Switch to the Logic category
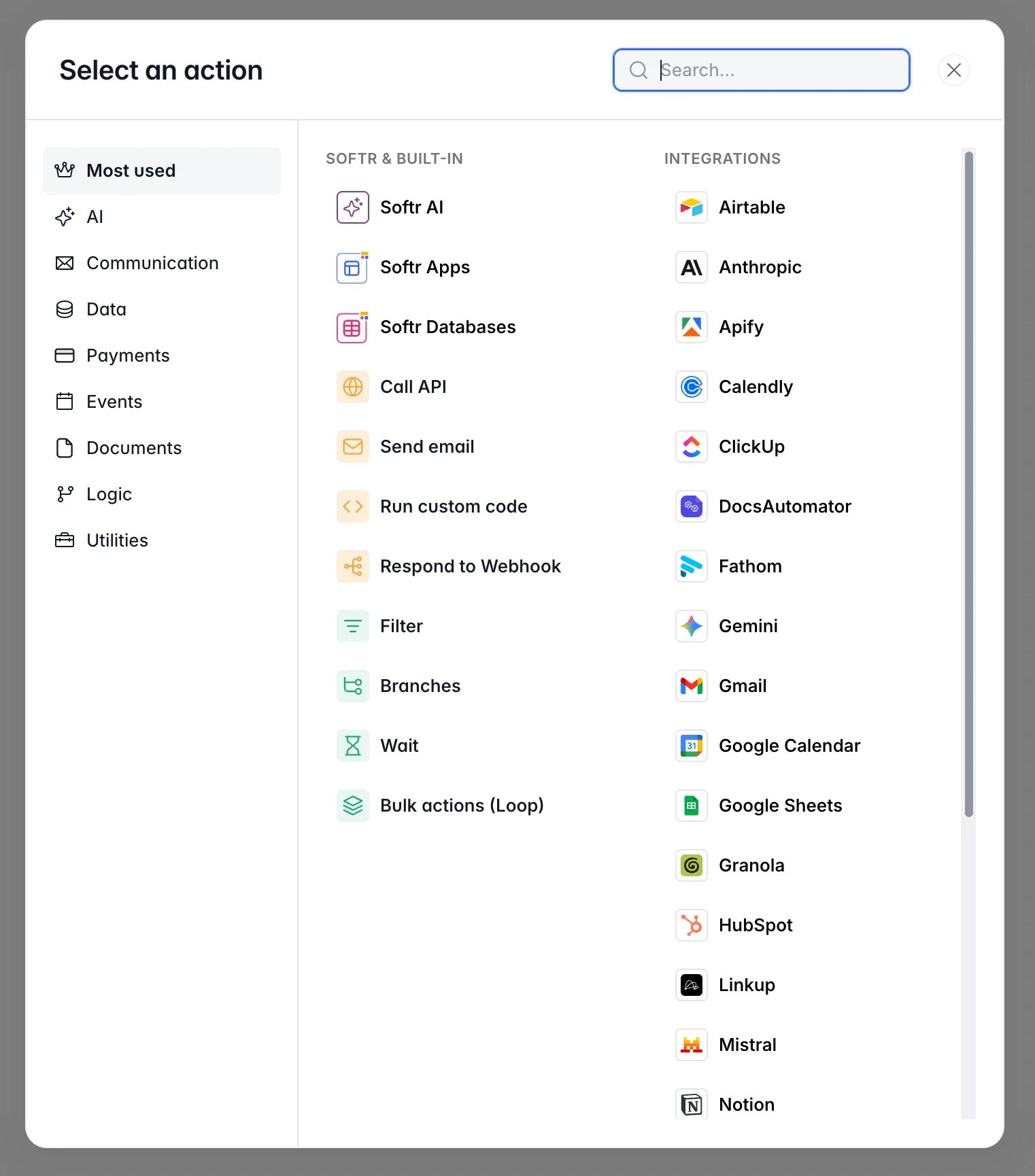This screenshot has height=1176, width=1035. [x=161, y=494]
